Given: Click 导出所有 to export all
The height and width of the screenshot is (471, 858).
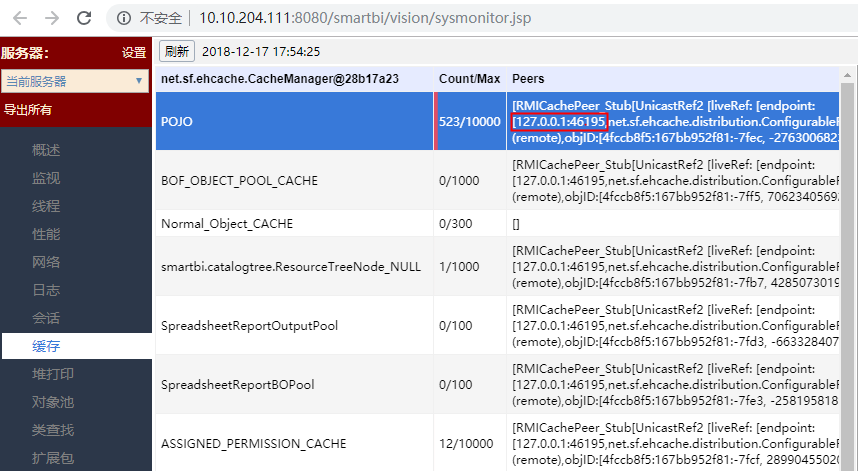Looking at the screenshot, I should click(x=28, y=109).
